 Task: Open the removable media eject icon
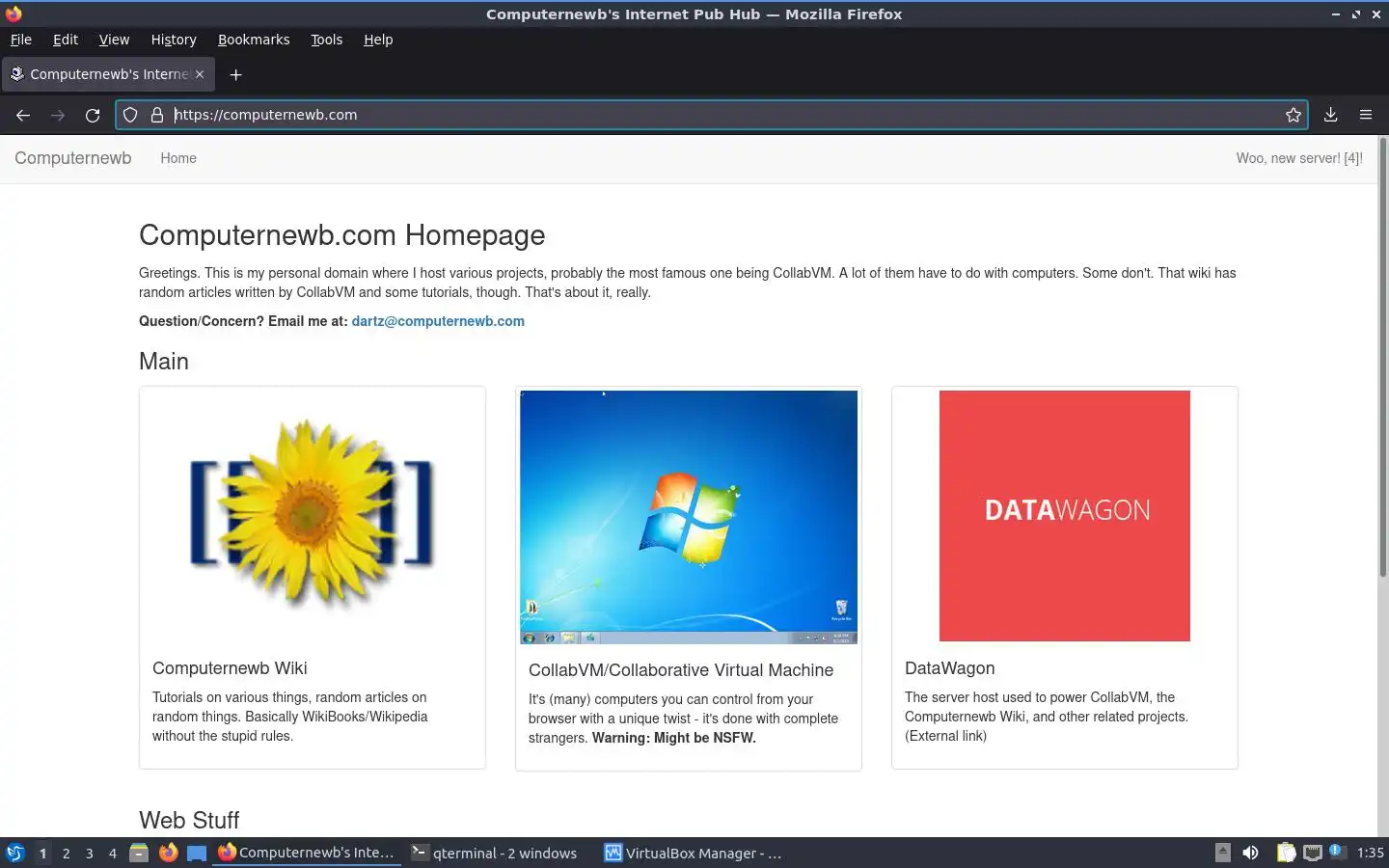(x=1222, y=853)
